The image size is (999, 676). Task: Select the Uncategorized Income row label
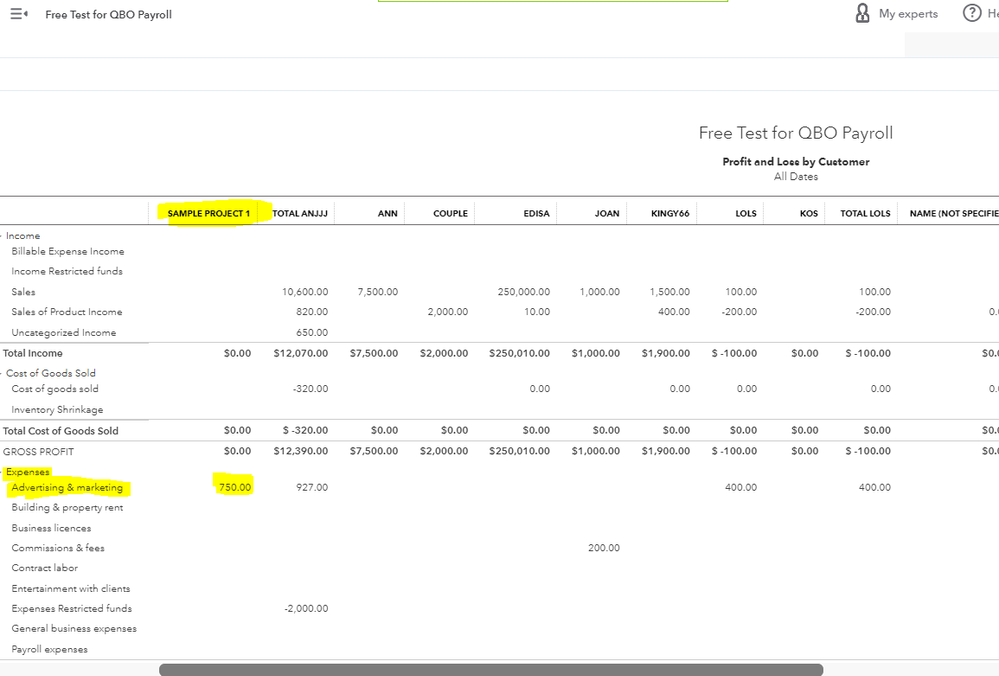[x=64, y=333]
